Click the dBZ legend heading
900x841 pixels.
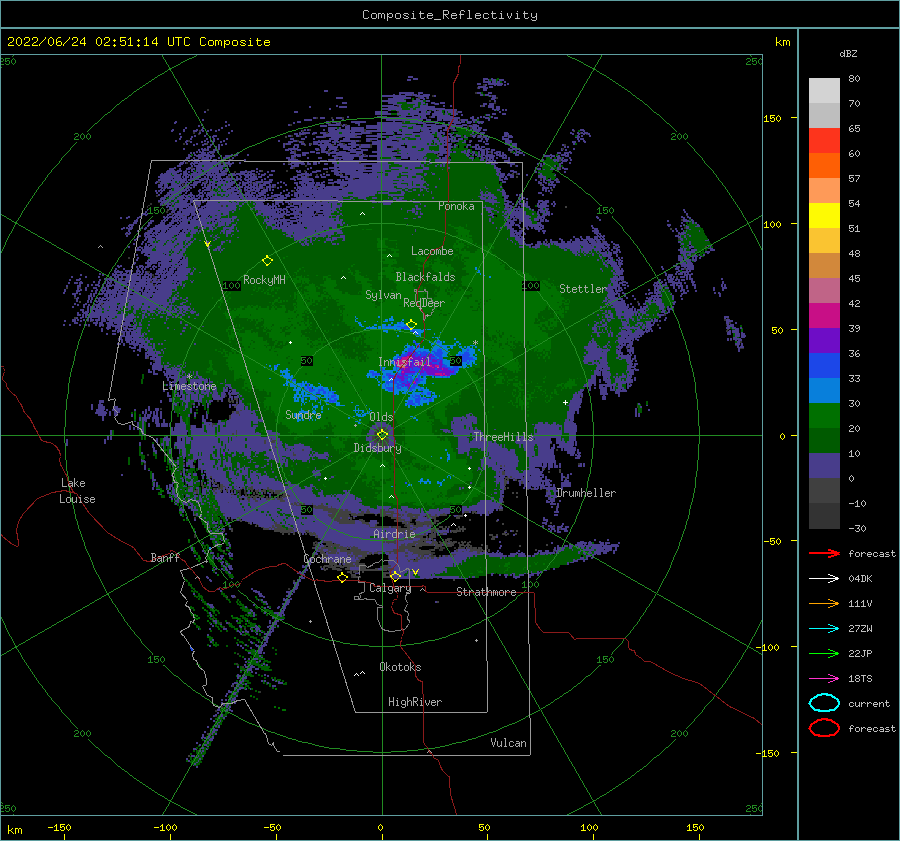[x=848, y=53]
